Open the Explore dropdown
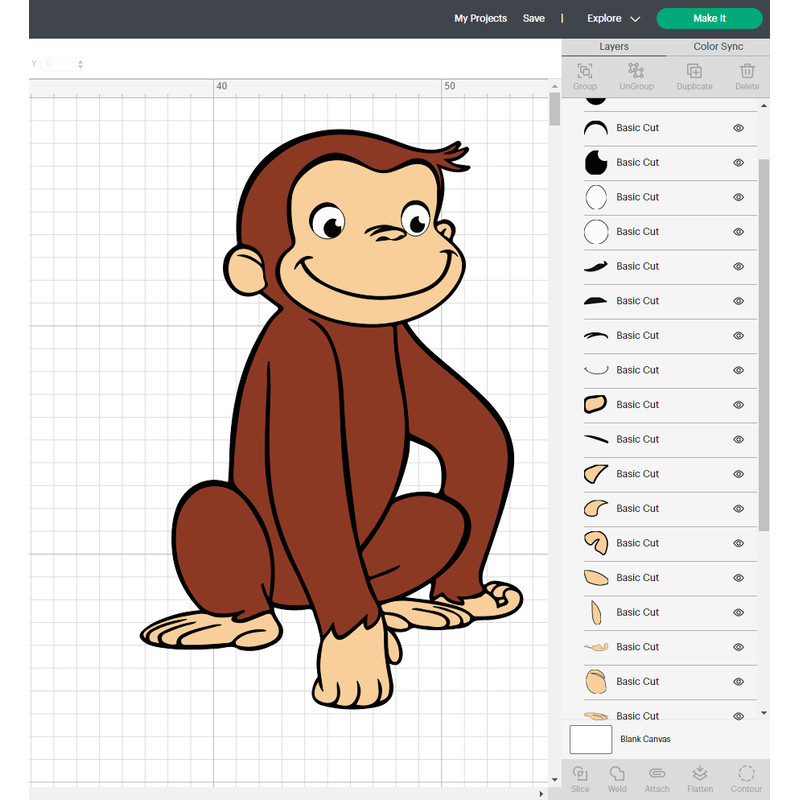800x800 pixels. pos(612,18)
